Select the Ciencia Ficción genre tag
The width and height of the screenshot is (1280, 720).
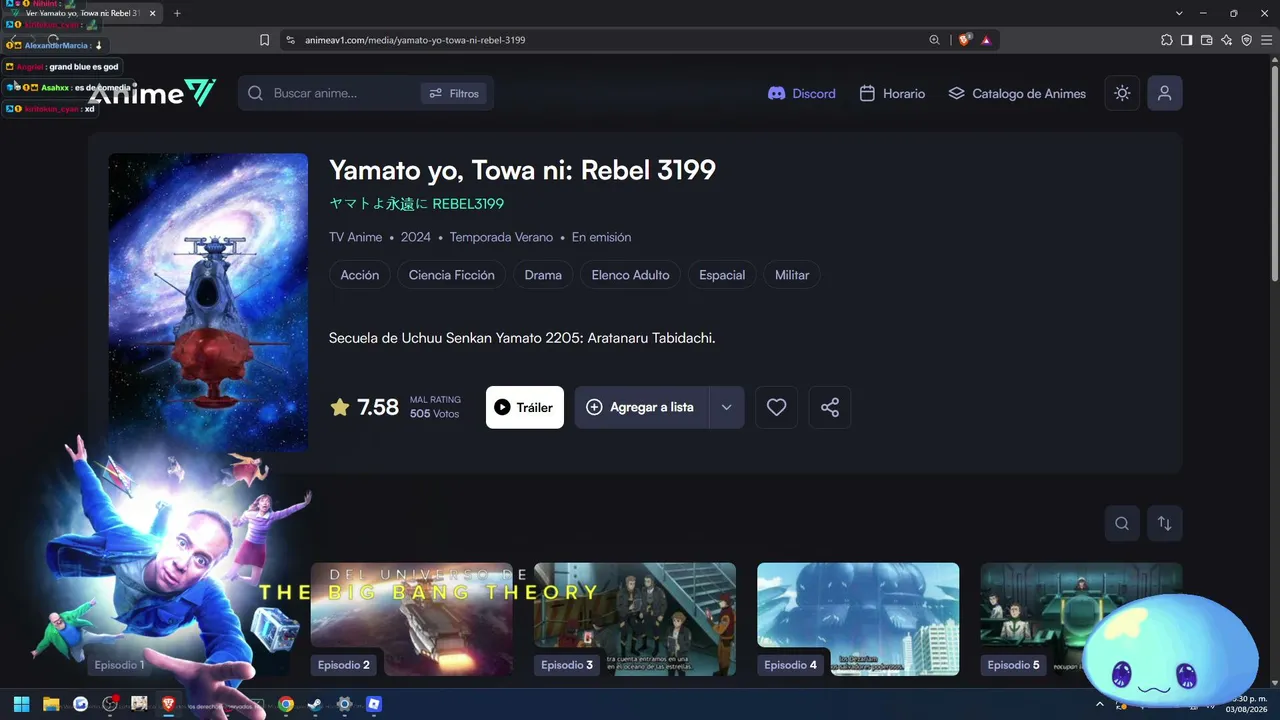click(x=452, y=275)
